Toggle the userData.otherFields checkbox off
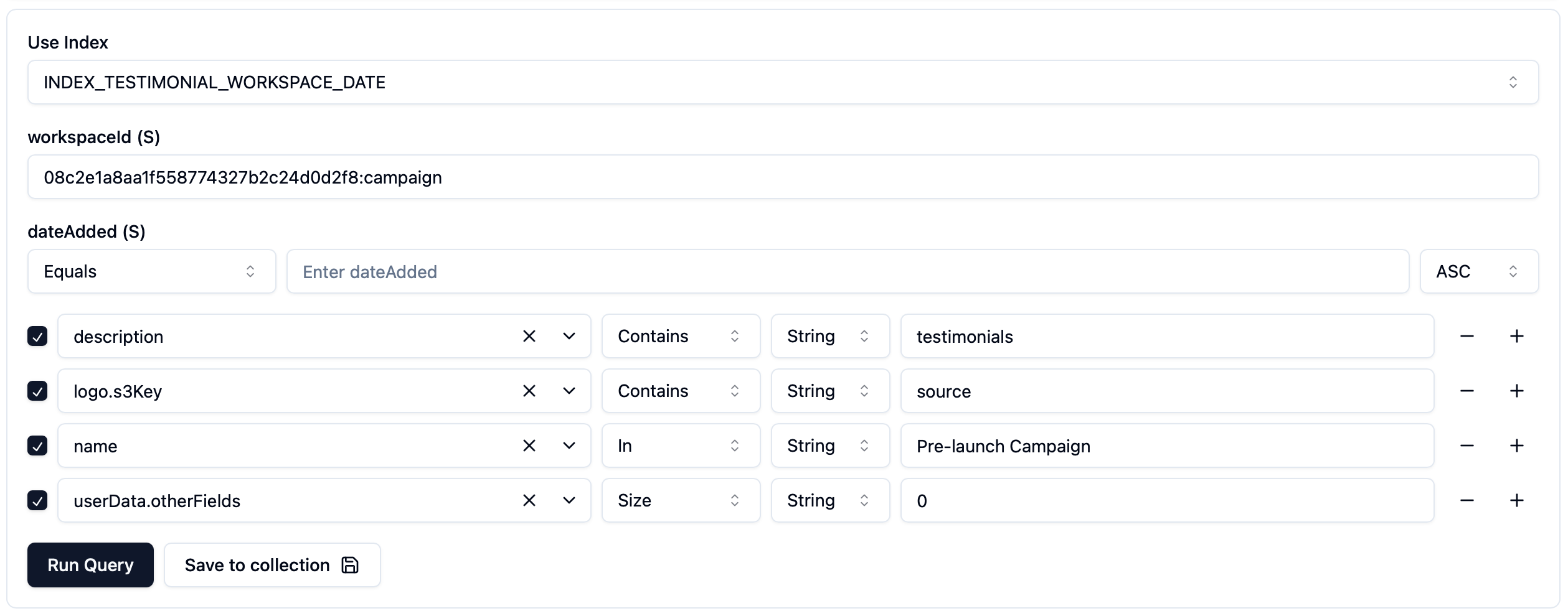 click(37, 500)
